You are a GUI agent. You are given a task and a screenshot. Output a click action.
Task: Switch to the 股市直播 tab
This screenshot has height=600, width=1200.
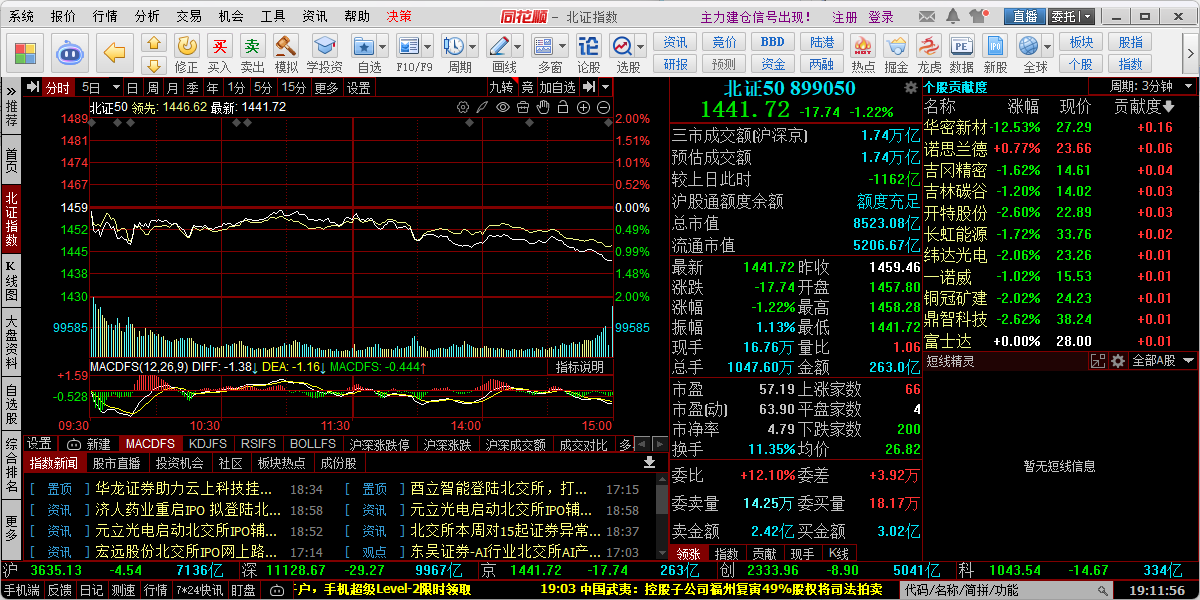tap(116, 463)
